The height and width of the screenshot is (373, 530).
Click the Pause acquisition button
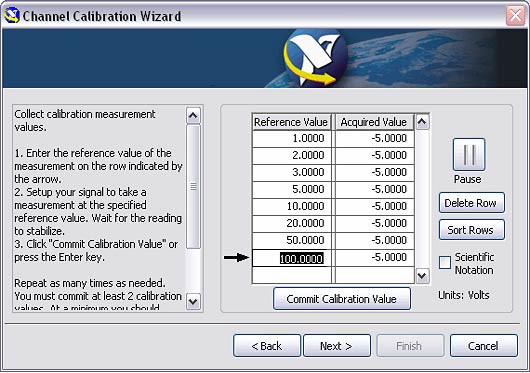click(469, 154)
